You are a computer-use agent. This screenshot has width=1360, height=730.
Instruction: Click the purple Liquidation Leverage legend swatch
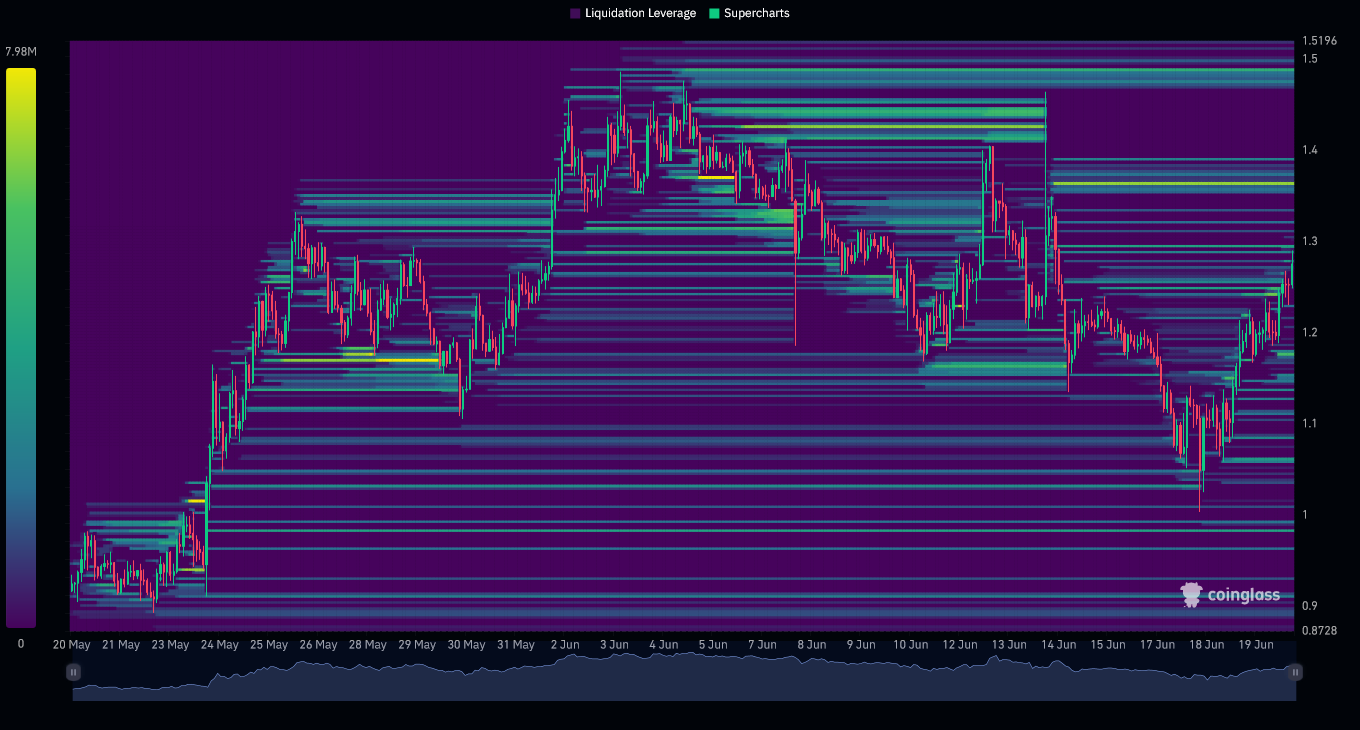point(575,13)
